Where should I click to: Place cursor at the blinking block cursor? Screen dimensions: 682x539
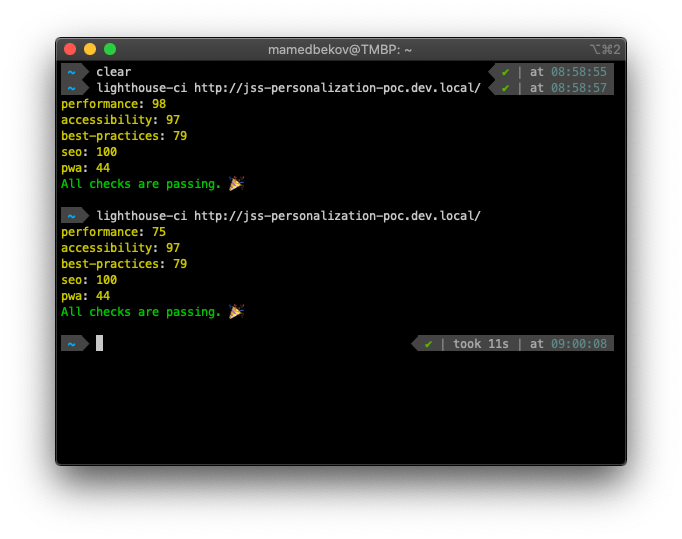(99, 344)
